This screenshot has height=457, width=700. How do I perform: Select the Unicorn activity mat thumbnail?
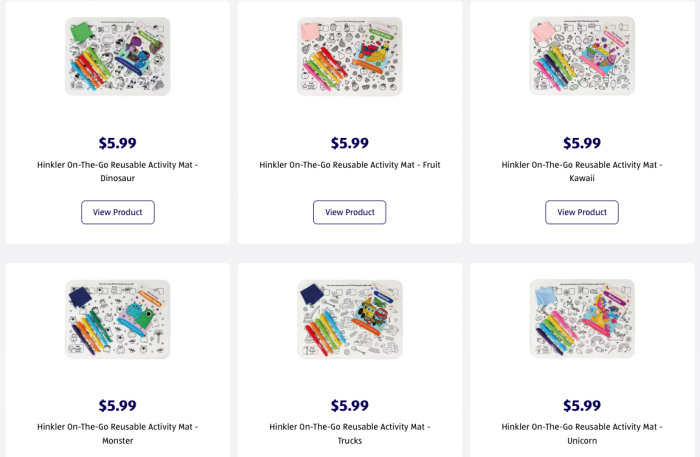point(581,318)
